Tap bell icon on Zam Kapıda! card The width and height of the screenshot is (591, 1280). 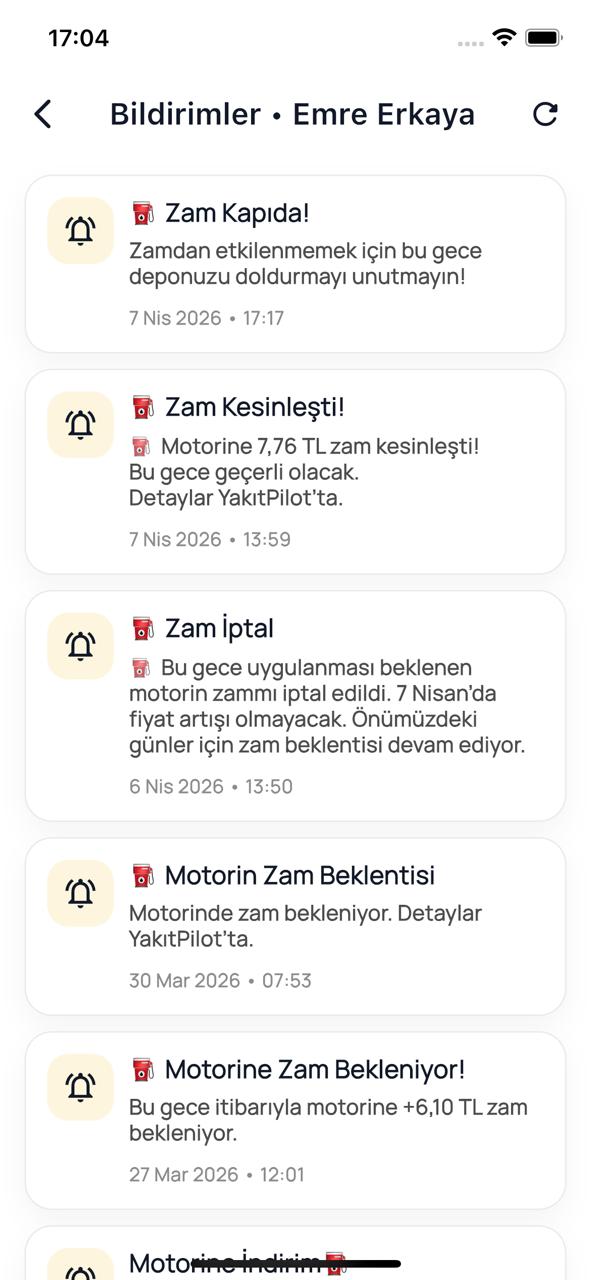pos(80,231)
